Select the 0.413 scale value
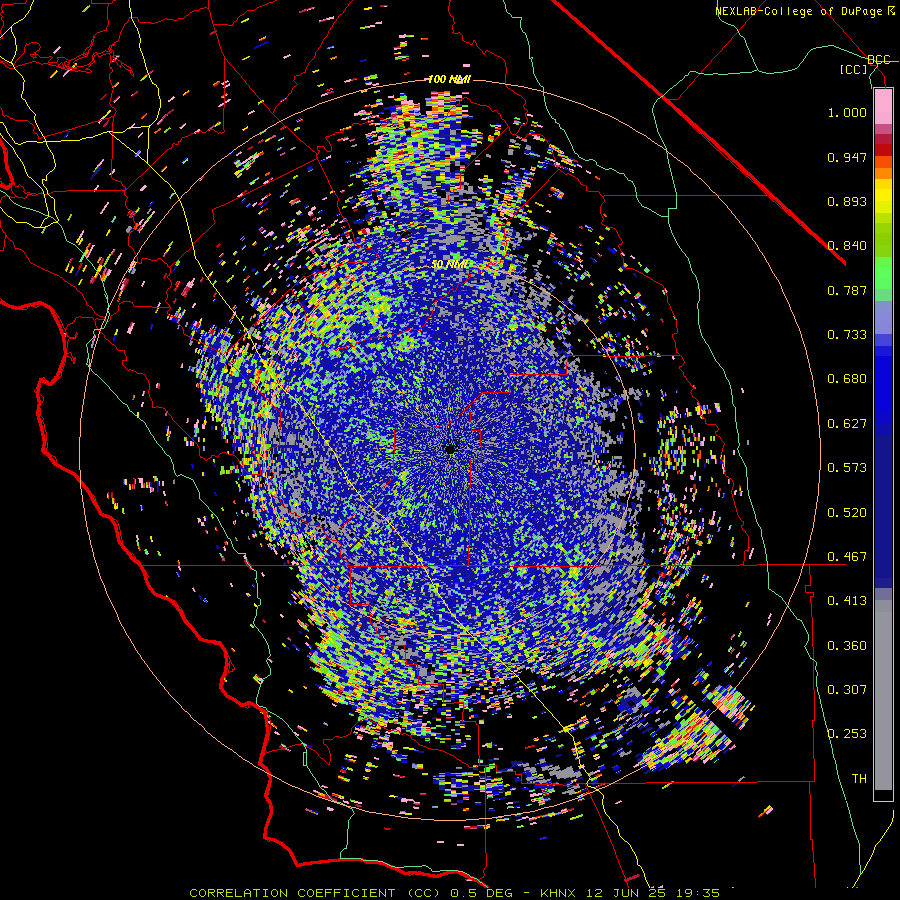 pyautogui.click(x=847, y=601)
